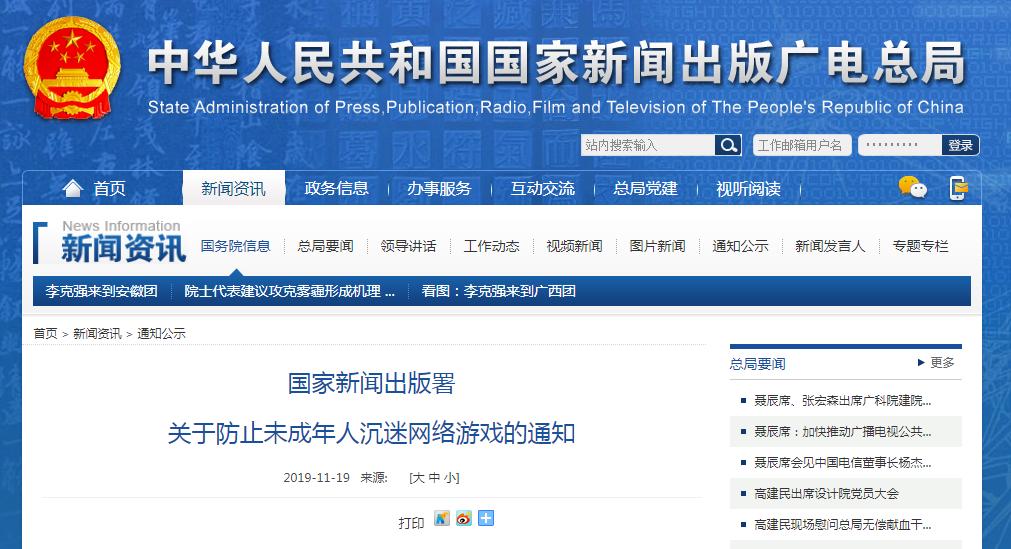The height and width of the screenshot is (549, 1011).
Task: Open the headline 院士代表建议攻克雾霾形成机理
Action: (x=290, y=291)
